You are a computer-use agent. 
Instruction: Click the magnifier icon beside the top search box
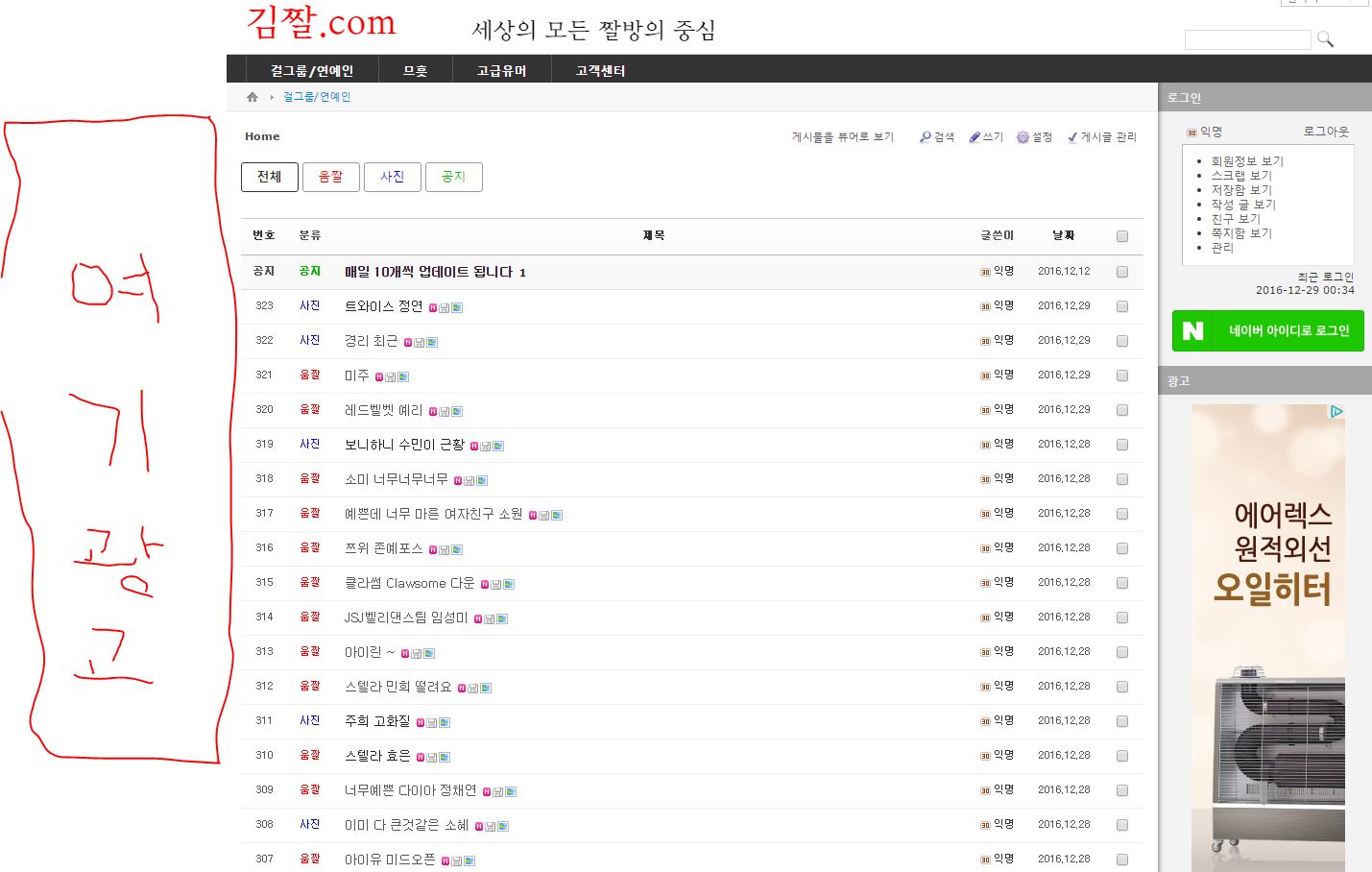(1325, 39)
